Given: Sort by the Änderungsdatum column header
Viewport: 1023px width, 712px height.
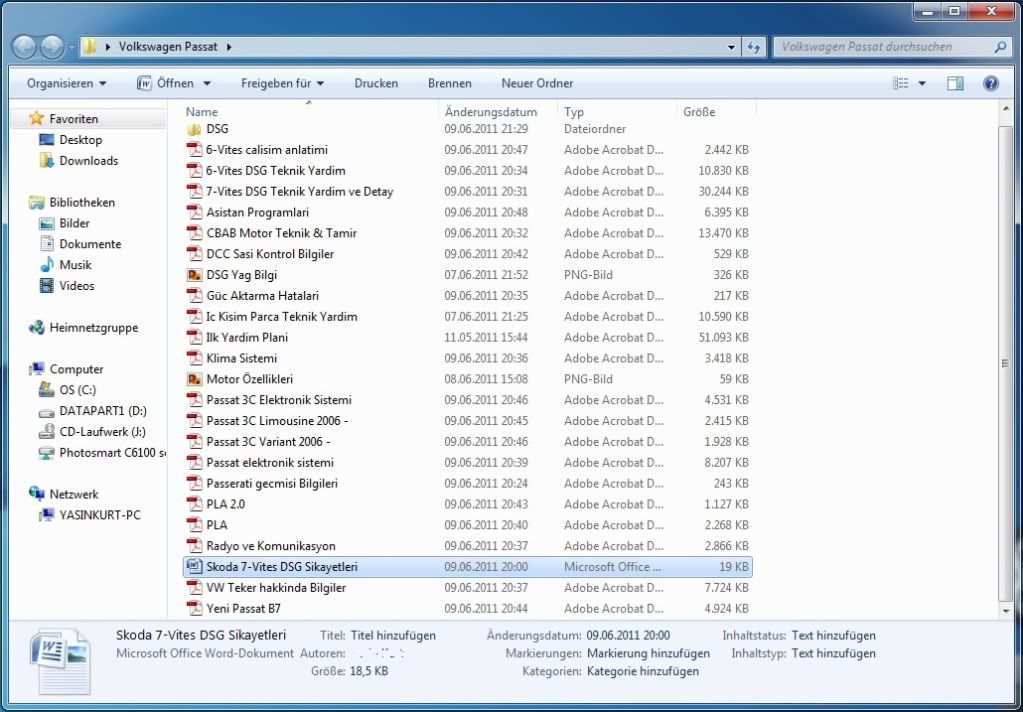Looking at the screenshot, I should (x=498, y=112).
